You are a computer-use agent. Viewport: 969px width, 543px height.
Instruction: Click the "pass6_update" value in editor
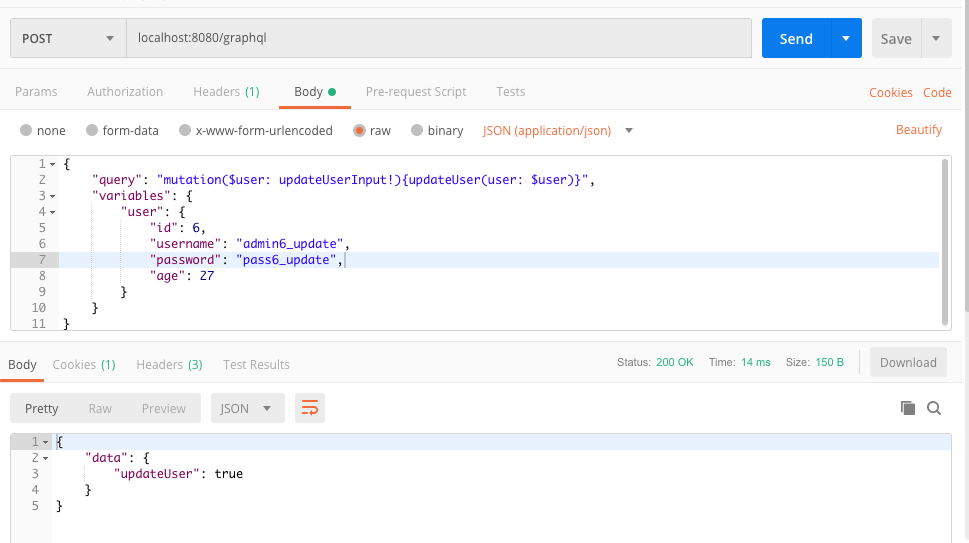coord(286,260)
